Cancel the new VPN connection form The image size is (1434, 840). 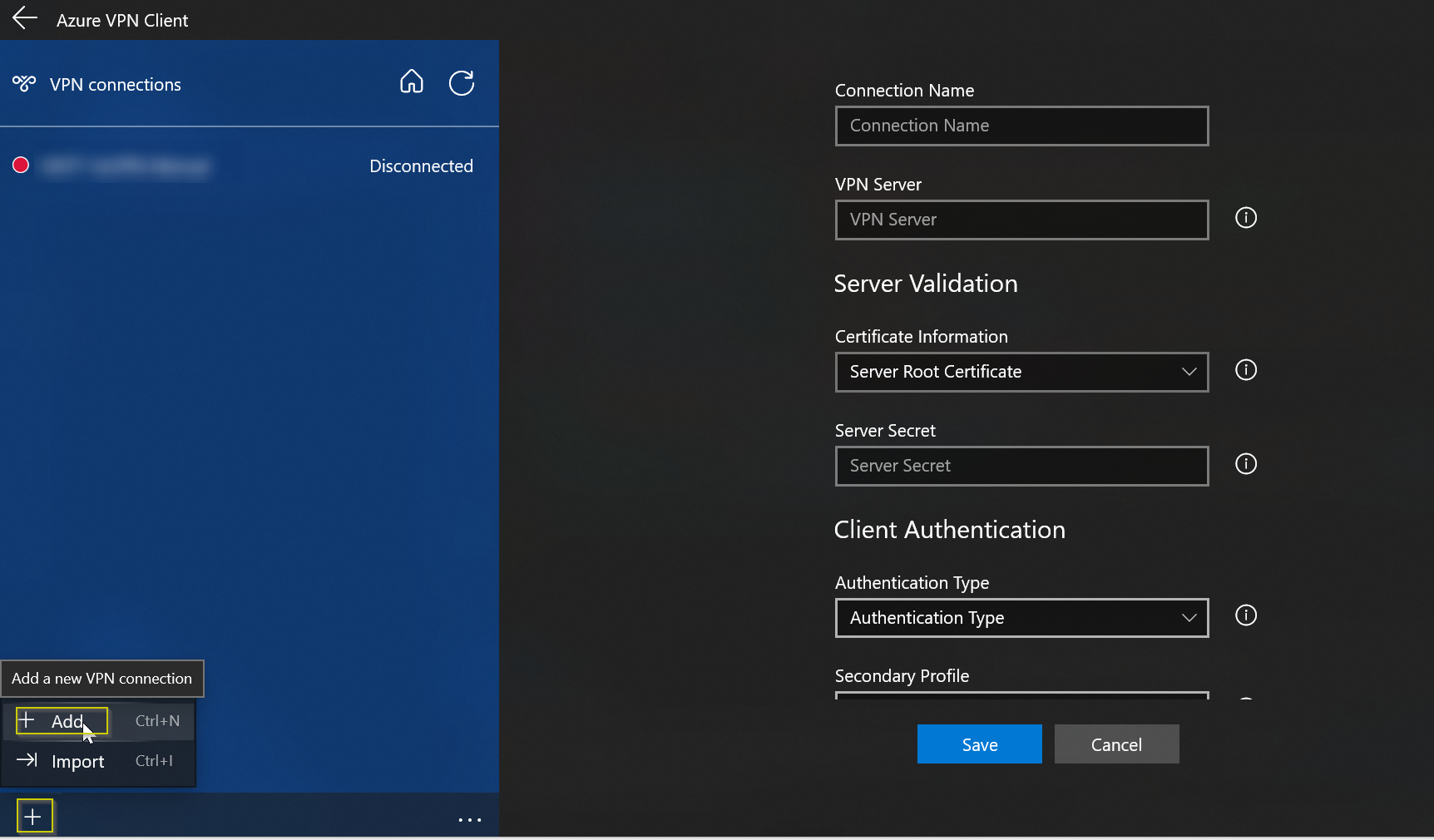tap(1116, 744)
